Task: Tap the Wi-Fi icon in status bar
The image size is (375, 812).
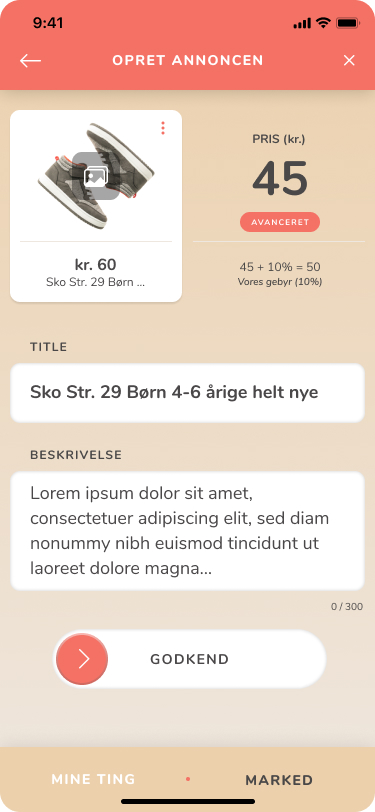Action: [x=323, y=23]
